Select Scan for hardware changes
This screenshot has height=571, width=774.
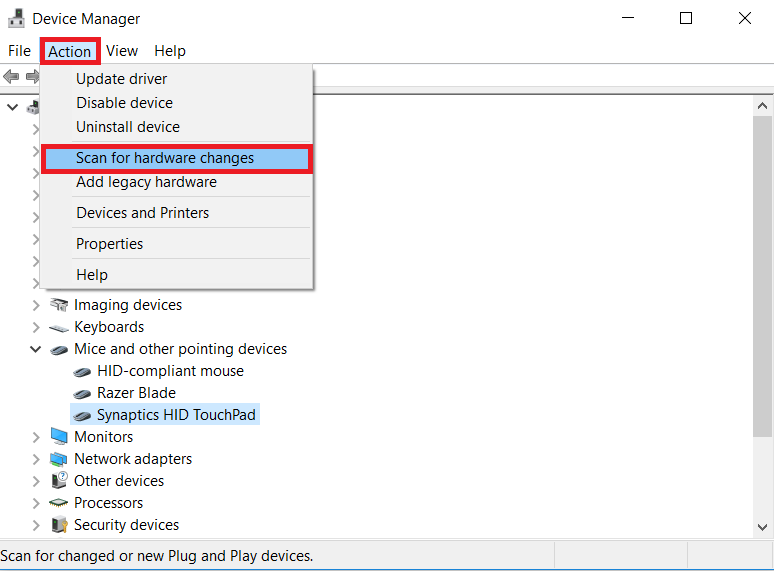pyautogui.click(x=176, y=158)
